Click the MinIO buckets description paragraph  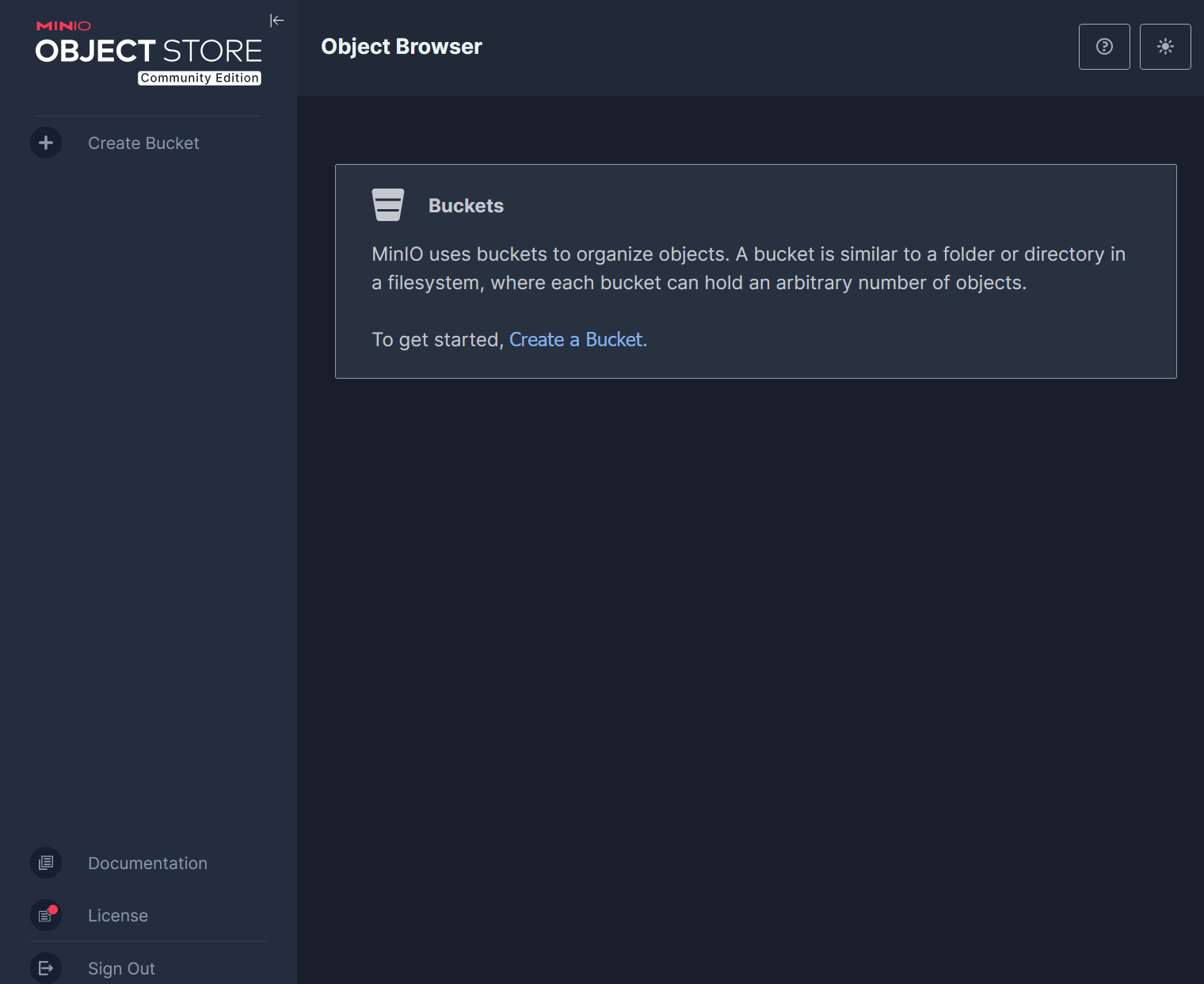(748, 269)
